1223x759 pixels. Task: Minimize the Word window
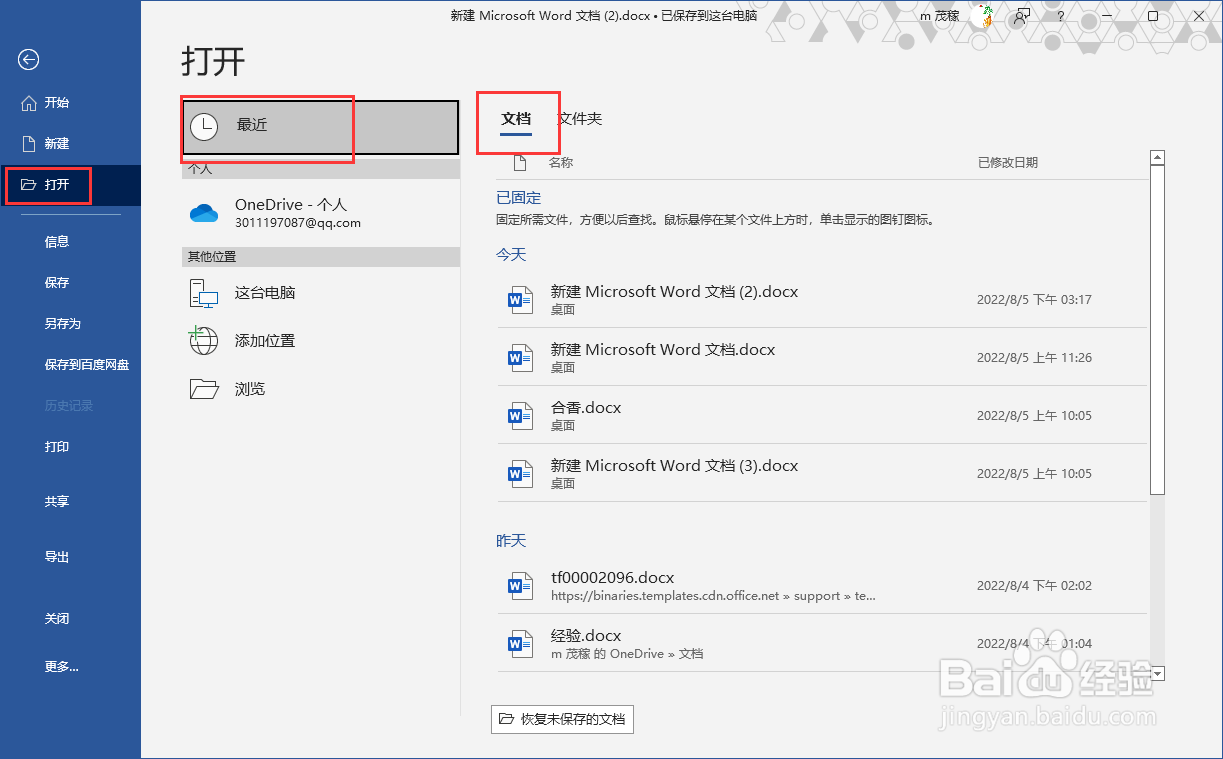(x=1107, y=16)
